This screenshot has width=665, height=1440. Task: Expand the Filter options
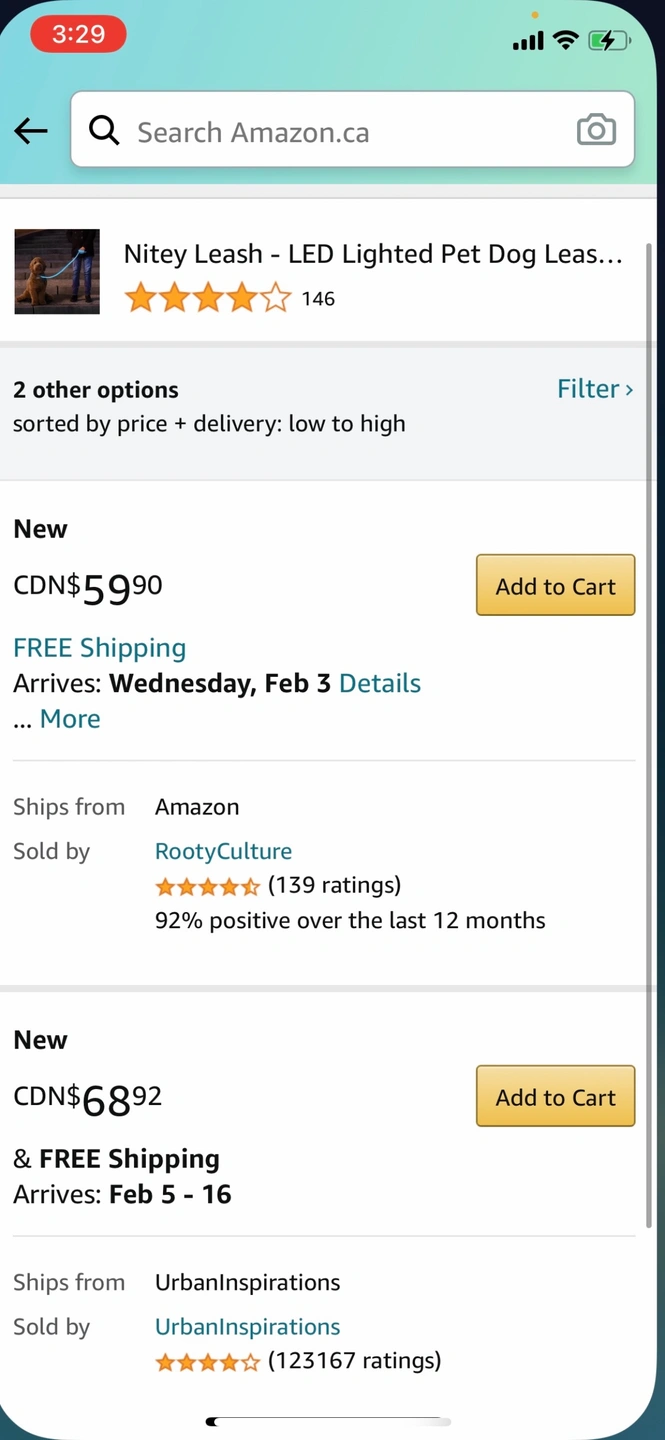pyautogui.click(x=594, y=389)
